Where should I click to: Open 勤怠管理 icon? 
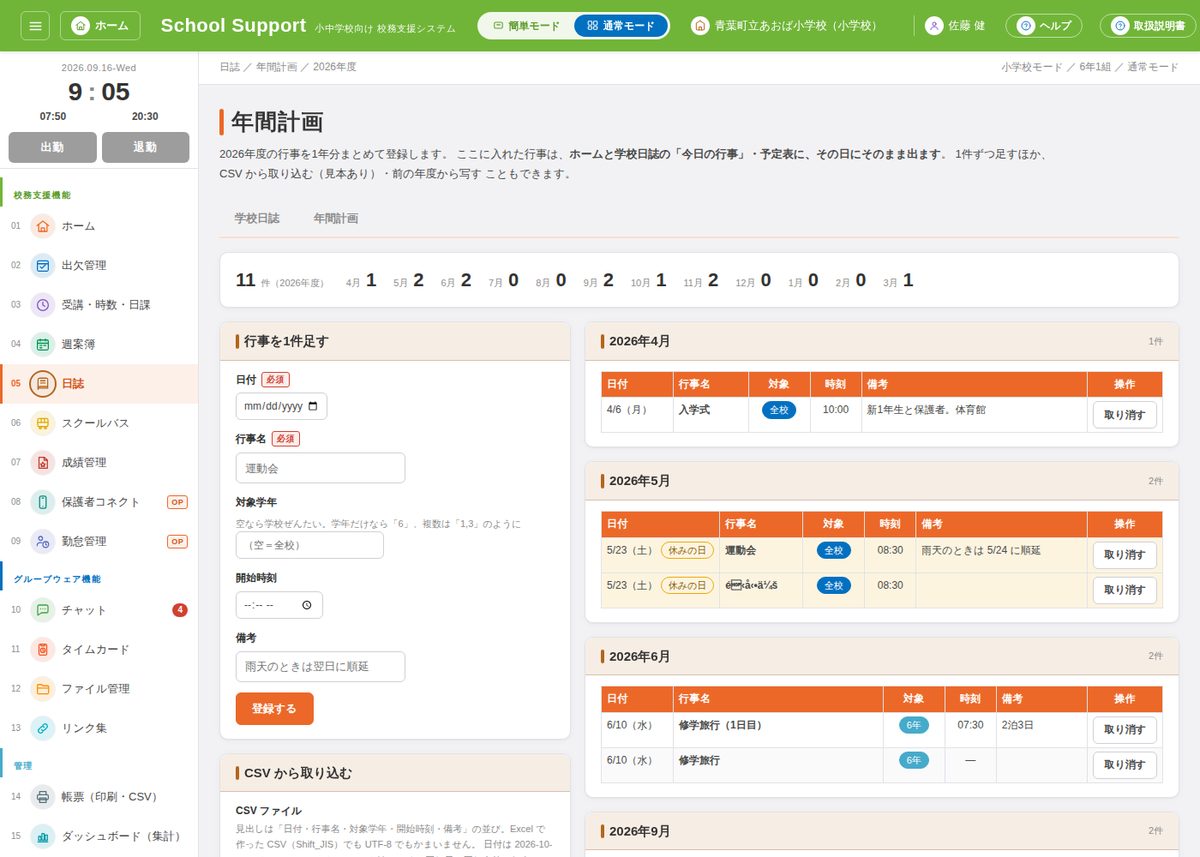coord(42,541)
